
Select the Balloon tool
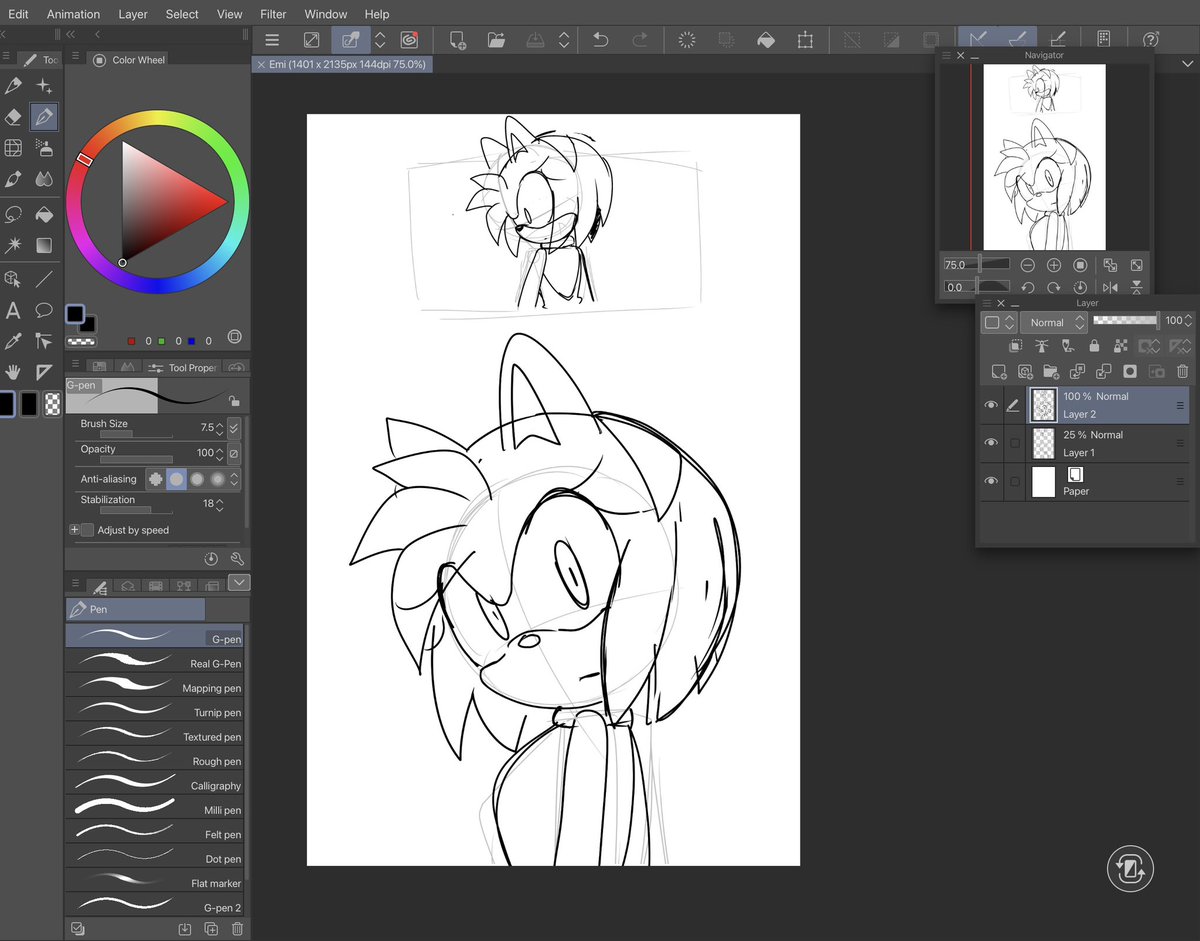click(44, 310)
